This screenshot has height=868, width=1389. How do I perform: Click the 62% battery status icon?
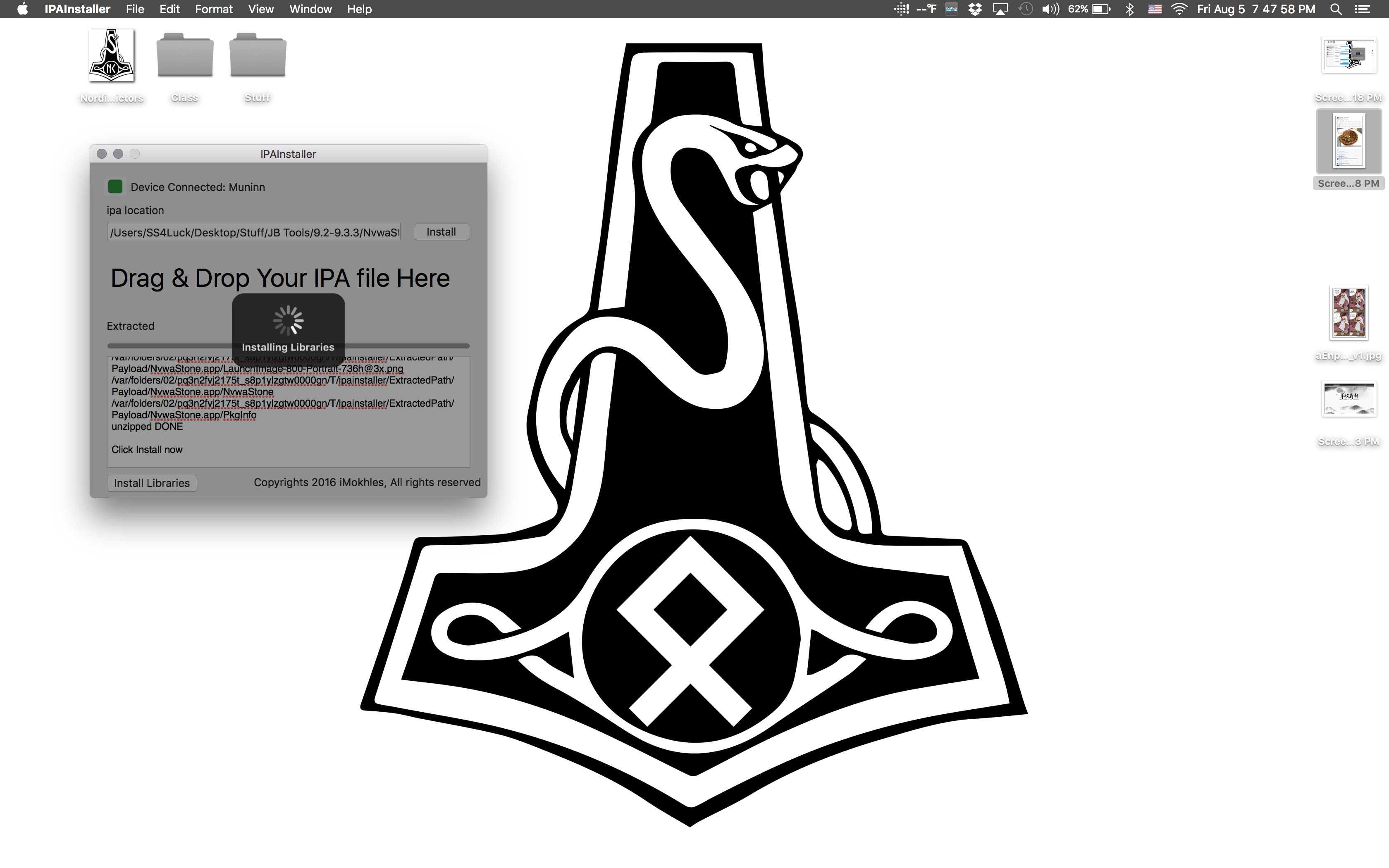1089,9
